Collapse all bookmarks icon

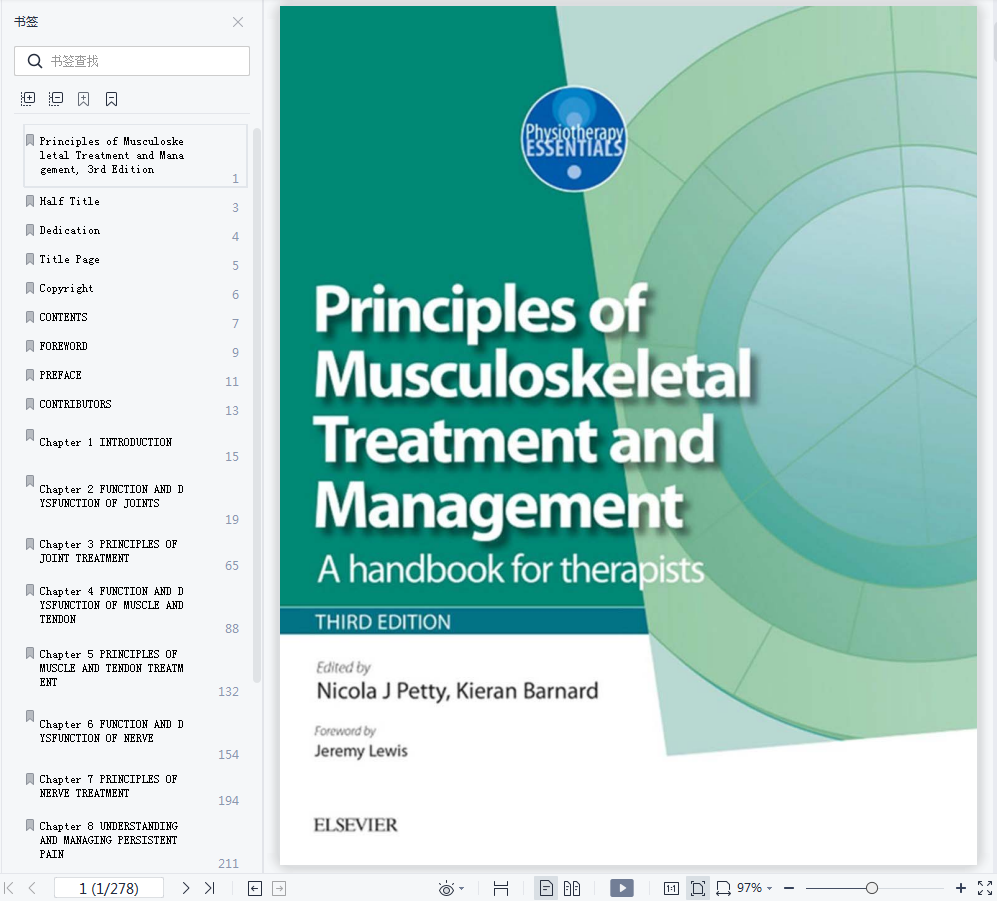point(56,99)
